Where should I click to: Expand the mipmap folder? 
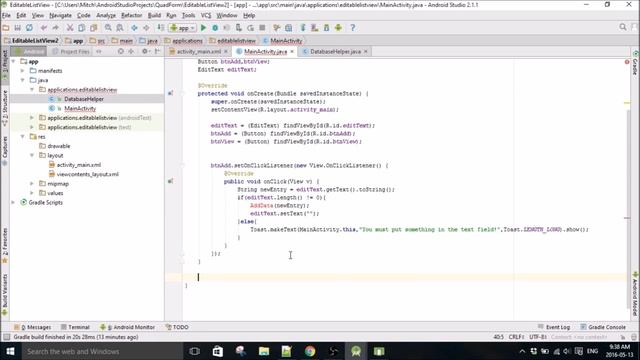[x=32, y=184]
